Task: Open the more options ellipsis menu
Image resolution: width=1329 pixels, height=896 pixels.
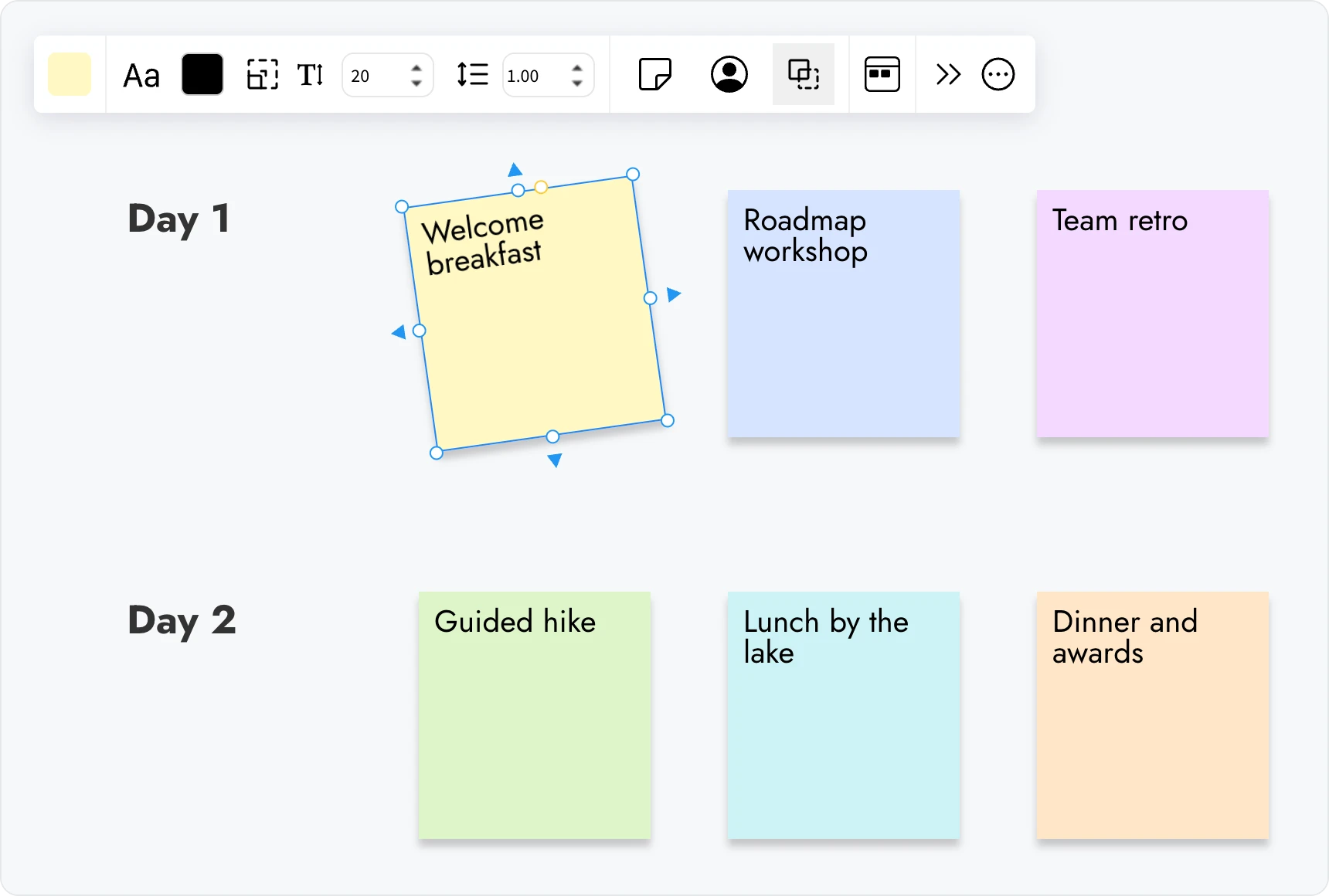Action: [998, 75]
